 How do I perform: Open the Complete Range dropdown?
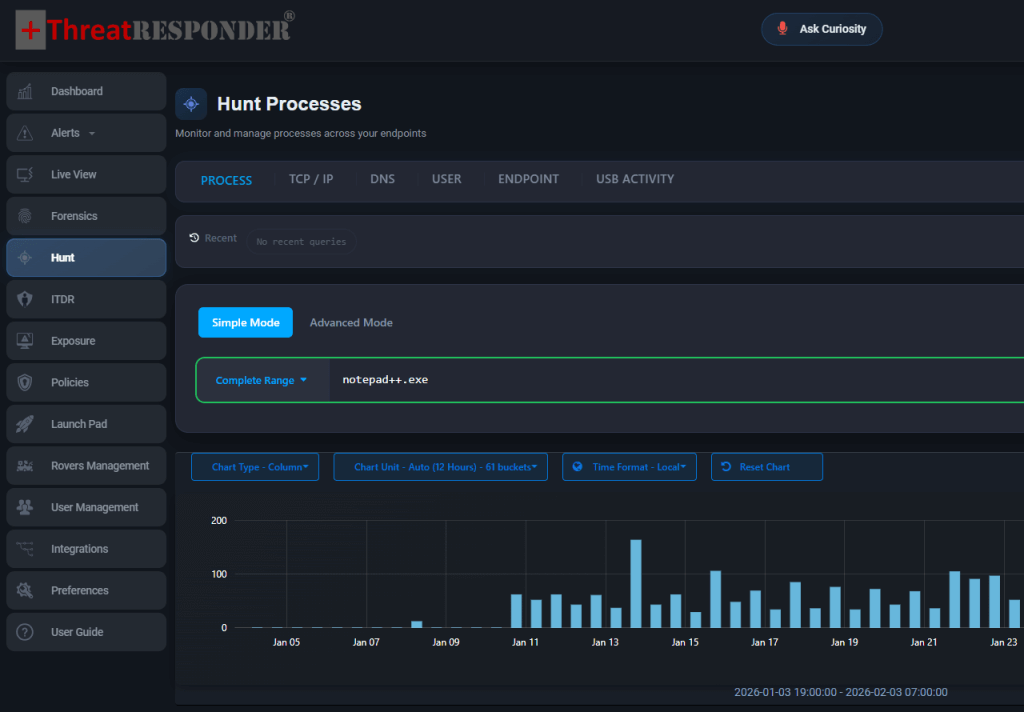(x=262, y=381)
